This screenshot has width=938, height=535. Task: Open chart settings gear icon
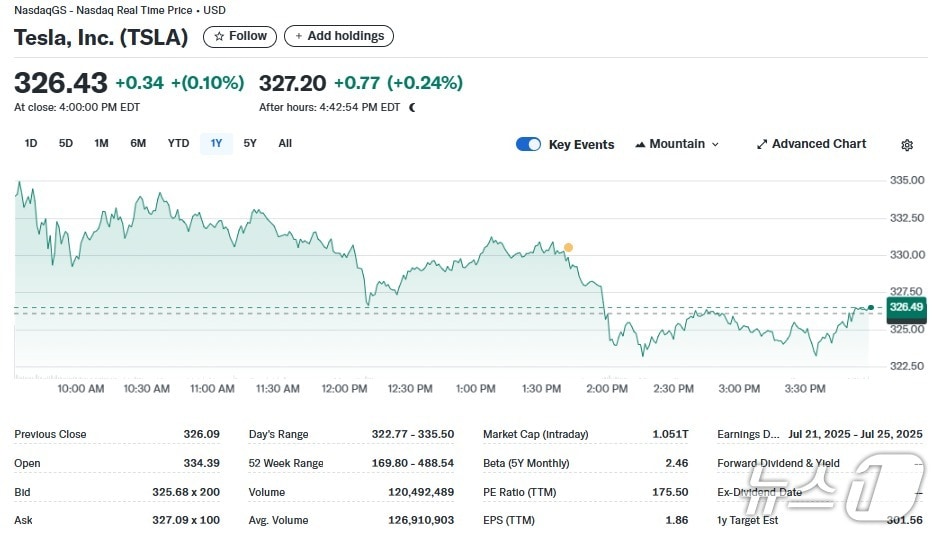coord(906,145)
